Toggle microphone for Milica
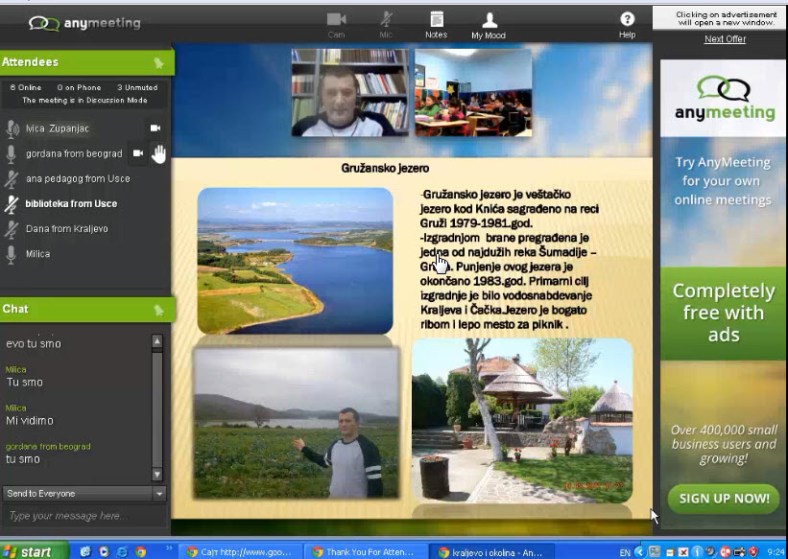Image resolution: width=788 pixels, height=559 pixels. tap(12, 254)
